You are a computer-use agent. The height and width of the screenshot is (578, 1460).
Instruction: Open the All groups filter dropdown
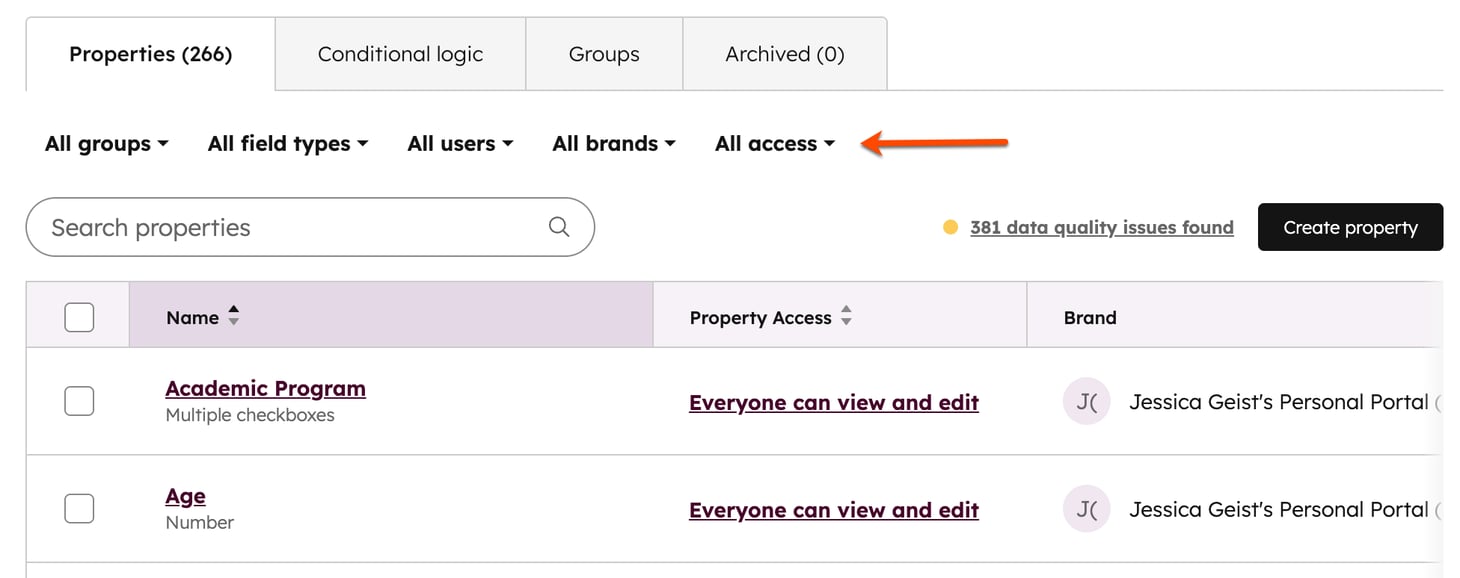[x=106, y=144]
